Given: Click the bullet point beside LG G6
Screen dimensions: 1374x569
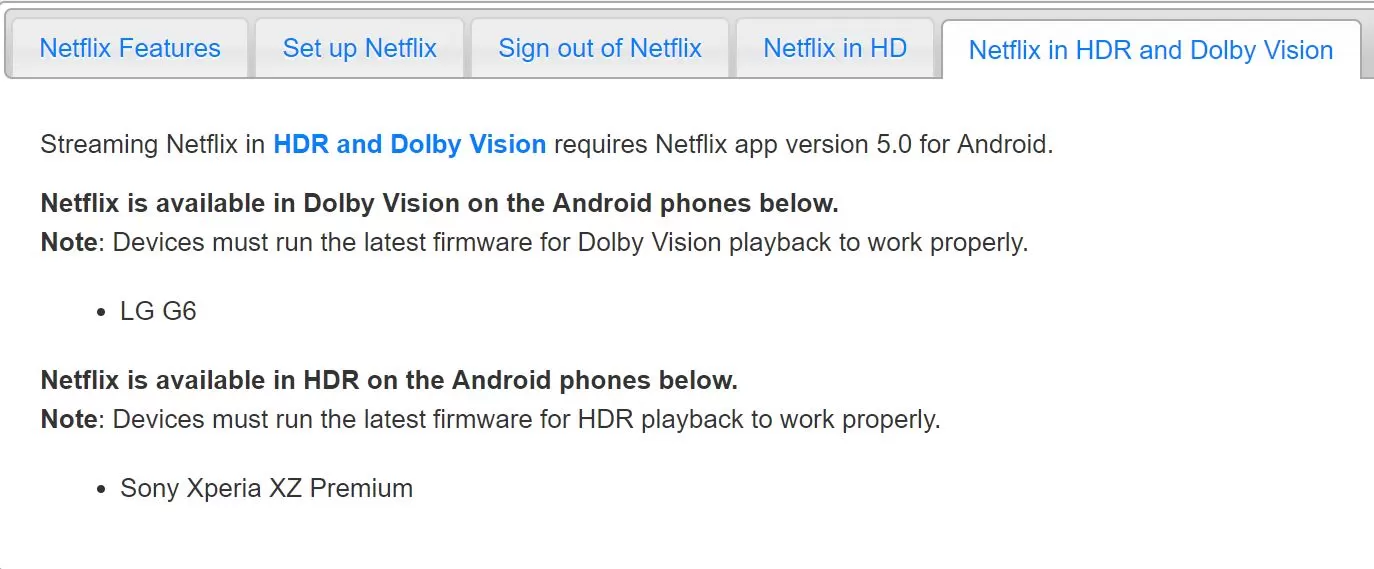Looking at the screenshot, I should coord(101,313).
